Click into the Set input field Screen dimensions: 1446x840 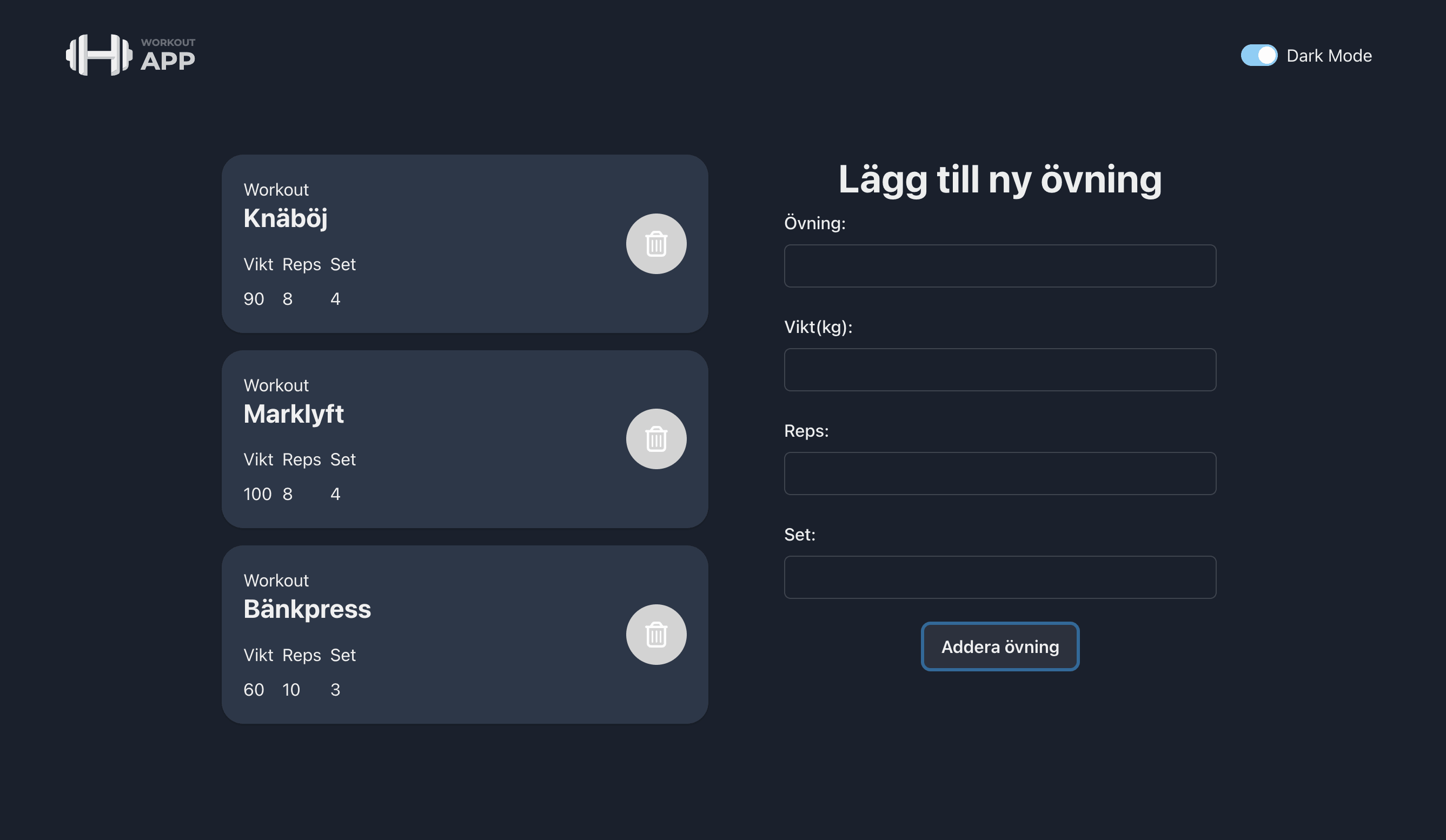999,577
